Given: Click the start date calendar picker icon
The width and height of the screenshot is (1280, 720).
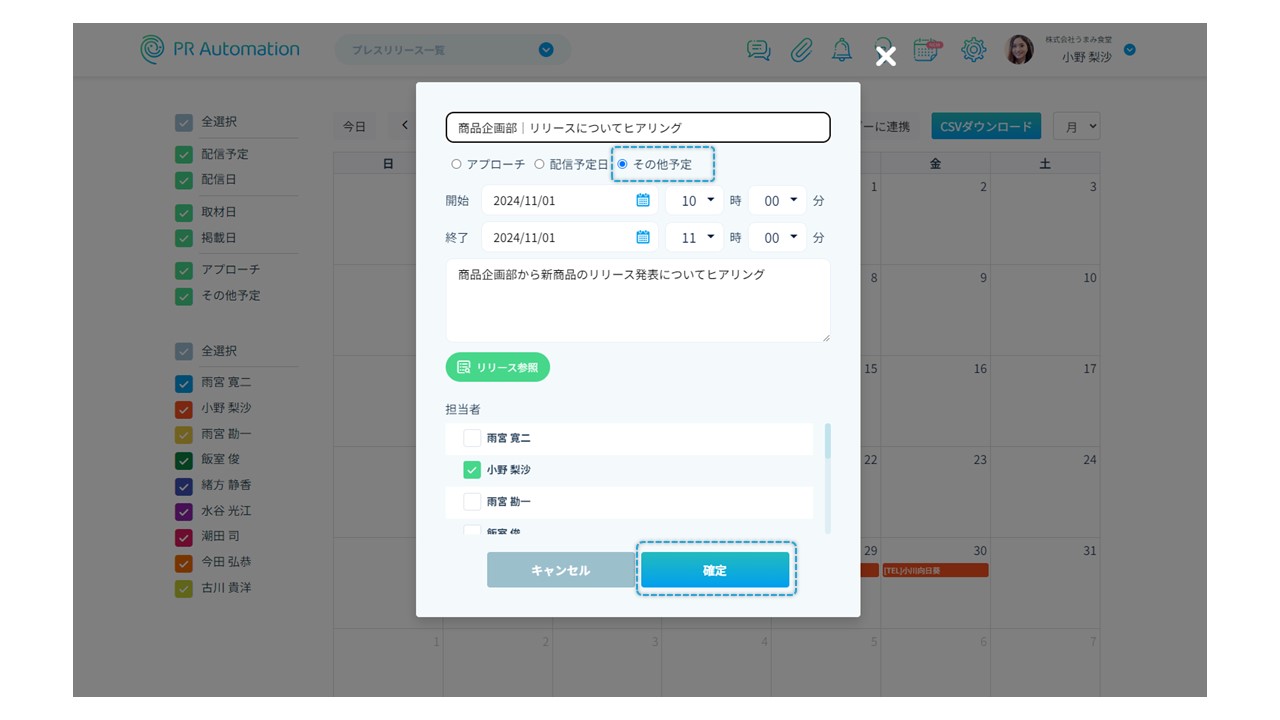Looking at the screenshot, I should (643, 200).
